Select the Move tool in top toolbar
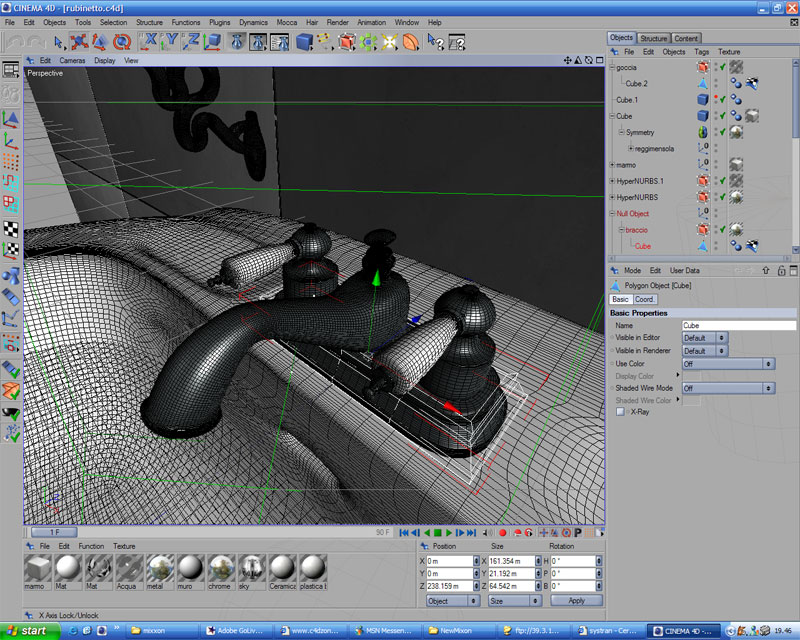Screen dimensions: 800x640 click(x=79, y=42)
